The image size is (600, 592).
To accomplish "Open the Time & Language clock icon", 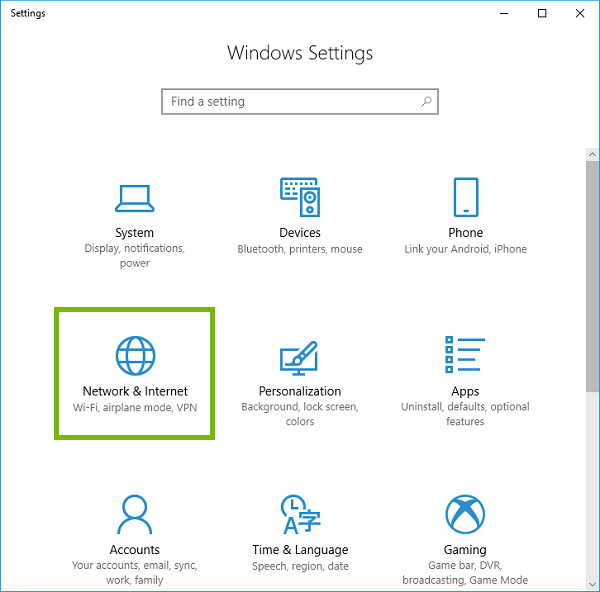I will click(x=299, y=514).
